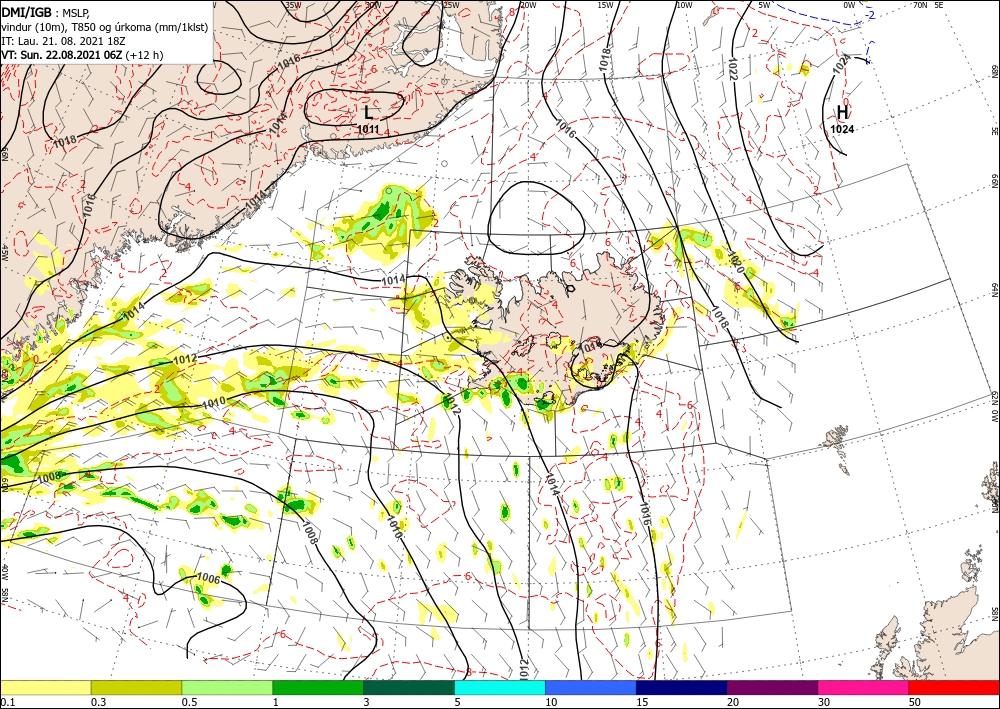The width and height of the screenshot is (1000, 709).
Task: Click the '30' legend value label
Action: click(x=825, y=702)
